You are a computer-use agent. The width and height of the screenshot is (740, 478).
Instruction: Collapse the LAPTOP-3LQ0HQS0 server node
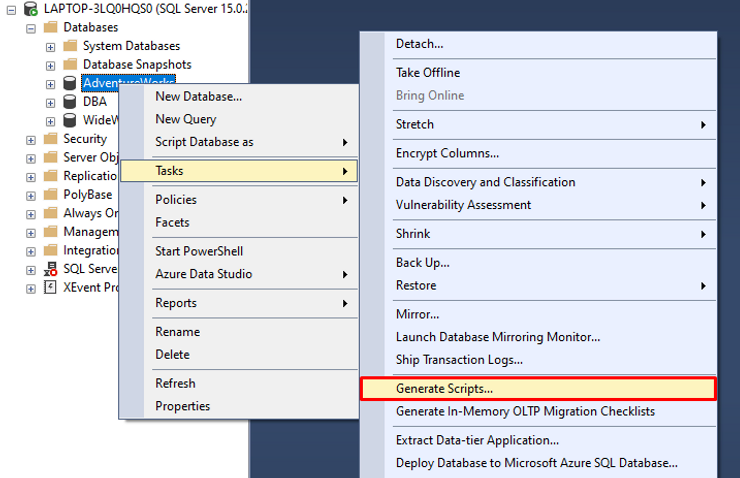11,10
